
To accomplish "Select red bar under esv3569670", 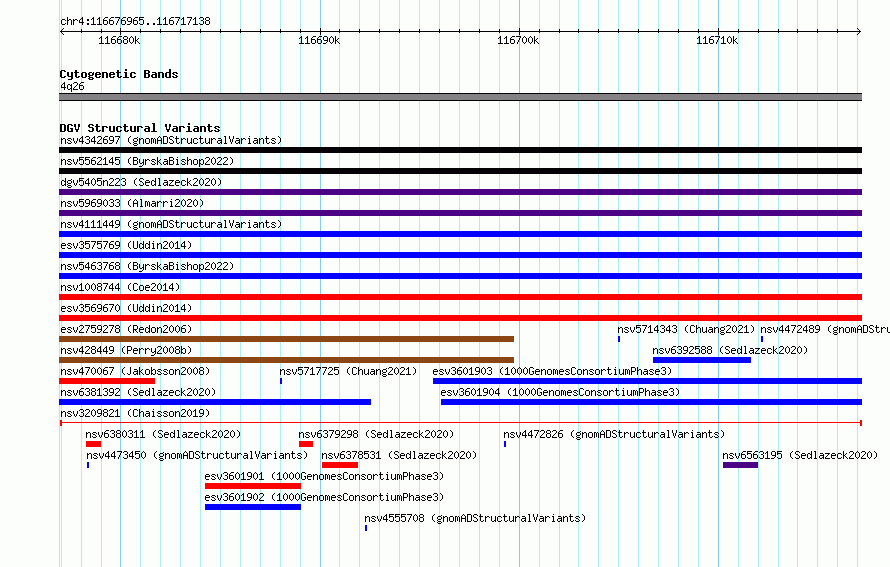I will pos(460,318).
